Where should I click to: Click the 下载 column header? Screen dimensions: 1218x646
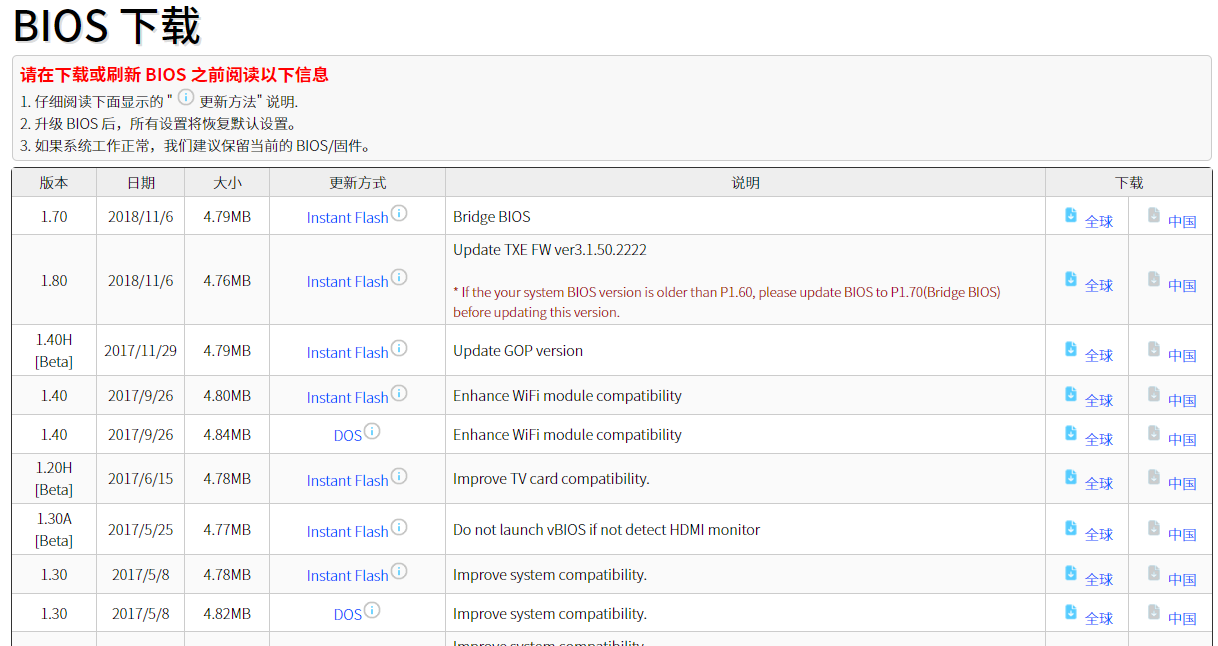pos(1128,183)
